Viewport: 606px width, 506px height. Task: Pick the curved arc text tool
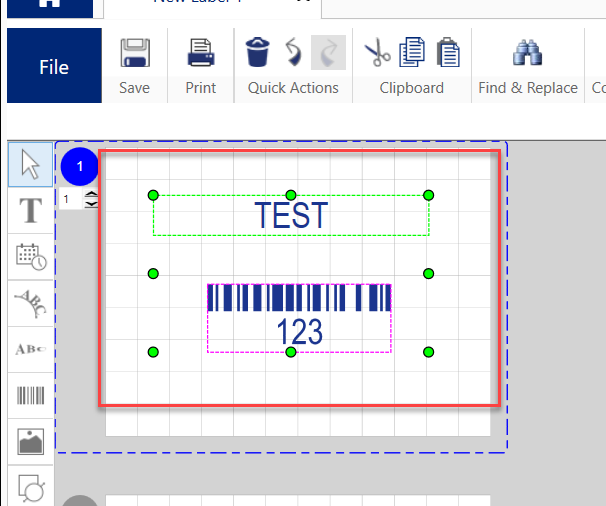[31, 301]
